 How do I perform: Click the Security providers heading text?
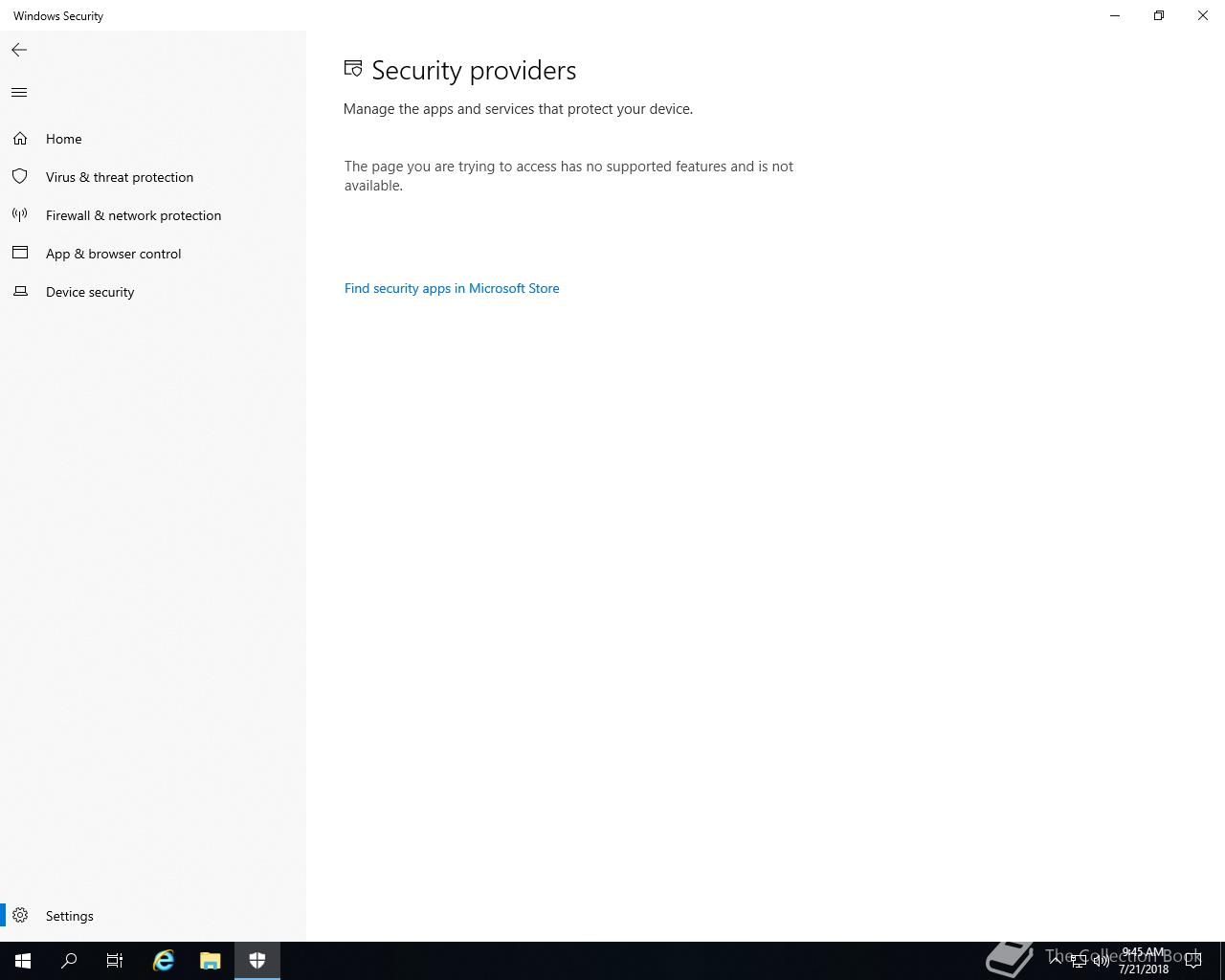(474, 71)
